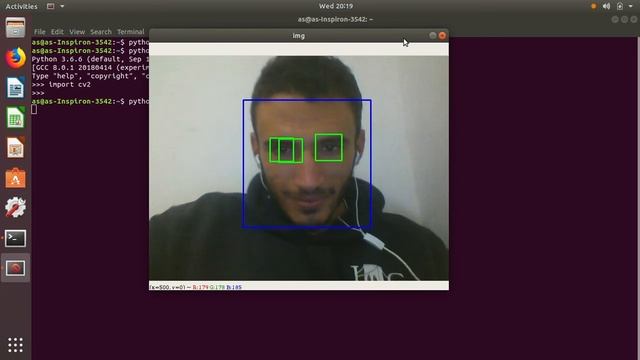The width and height of the screenshot is (640, 360).
Task: Open LibreOffice Impress from the dock
Action: tap(15, 147)
